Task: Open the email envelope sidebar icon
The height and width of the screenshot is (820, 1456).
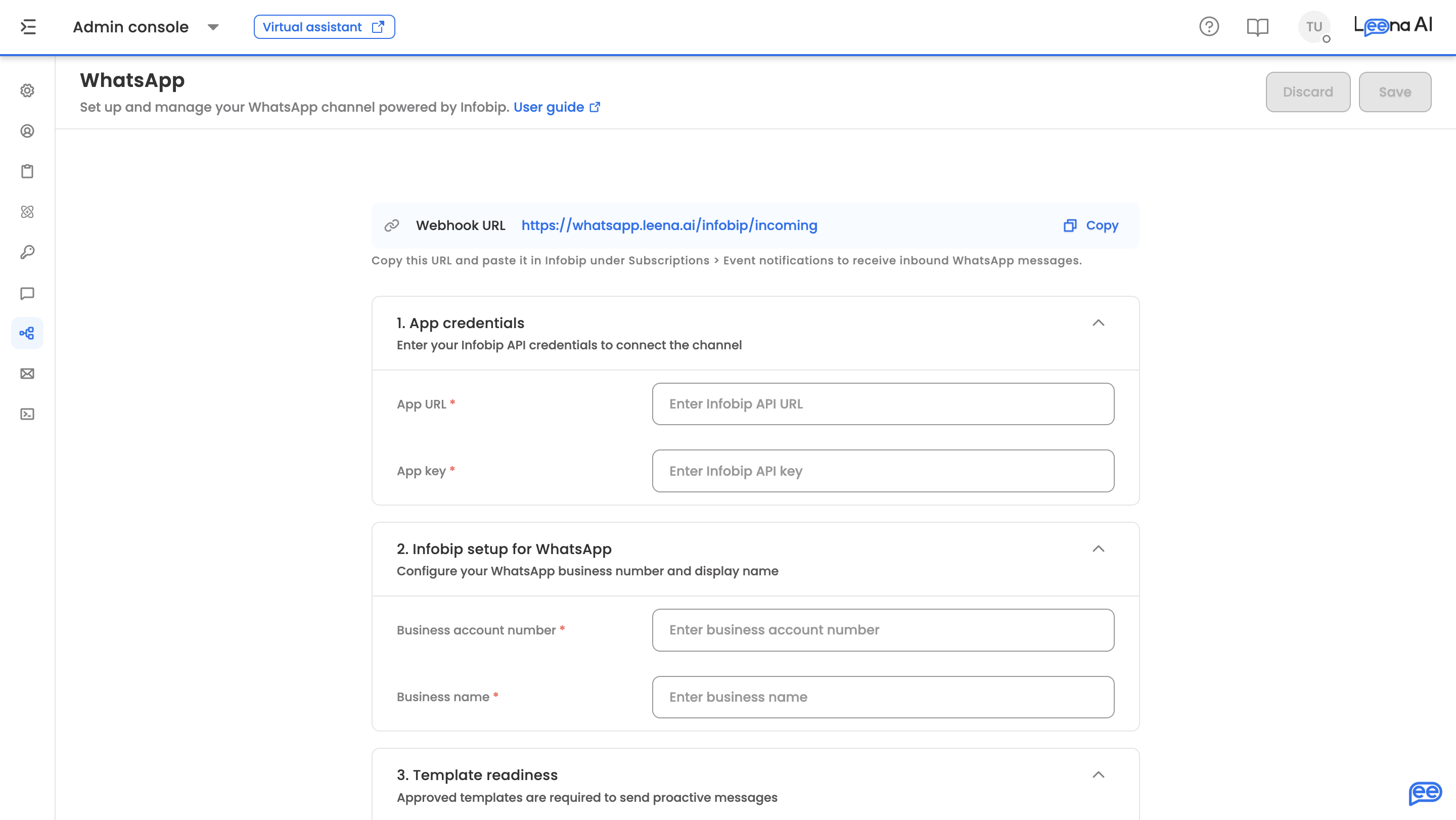Action: [27, 374]
